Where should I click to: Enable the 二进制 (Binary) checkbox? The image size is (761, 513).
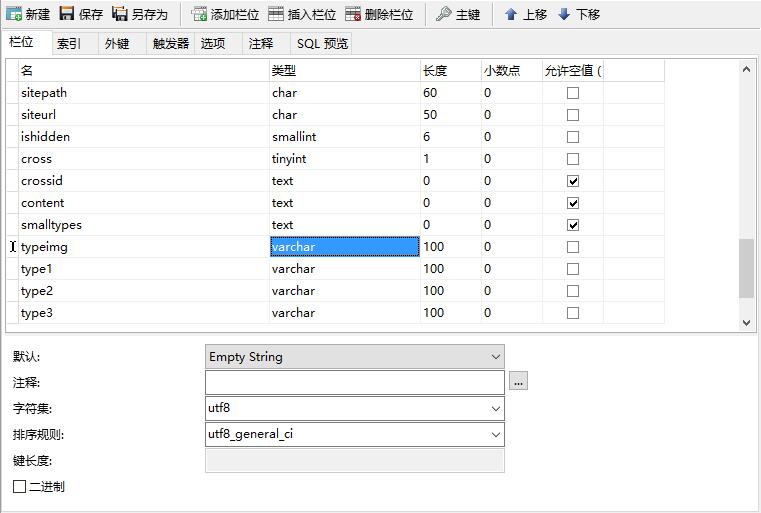tap(19, 486)
